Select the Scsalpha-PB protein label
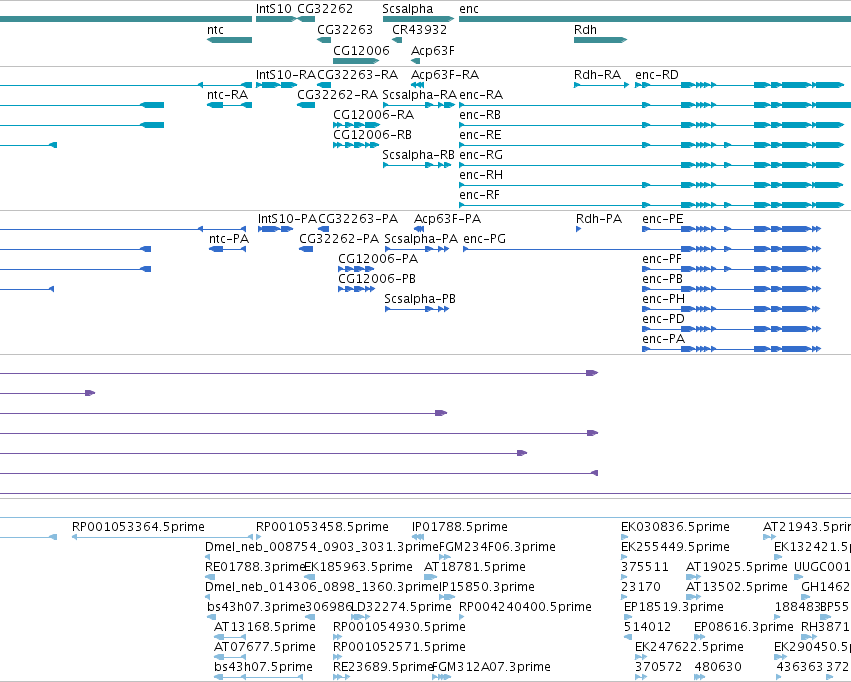 point(420,299)
